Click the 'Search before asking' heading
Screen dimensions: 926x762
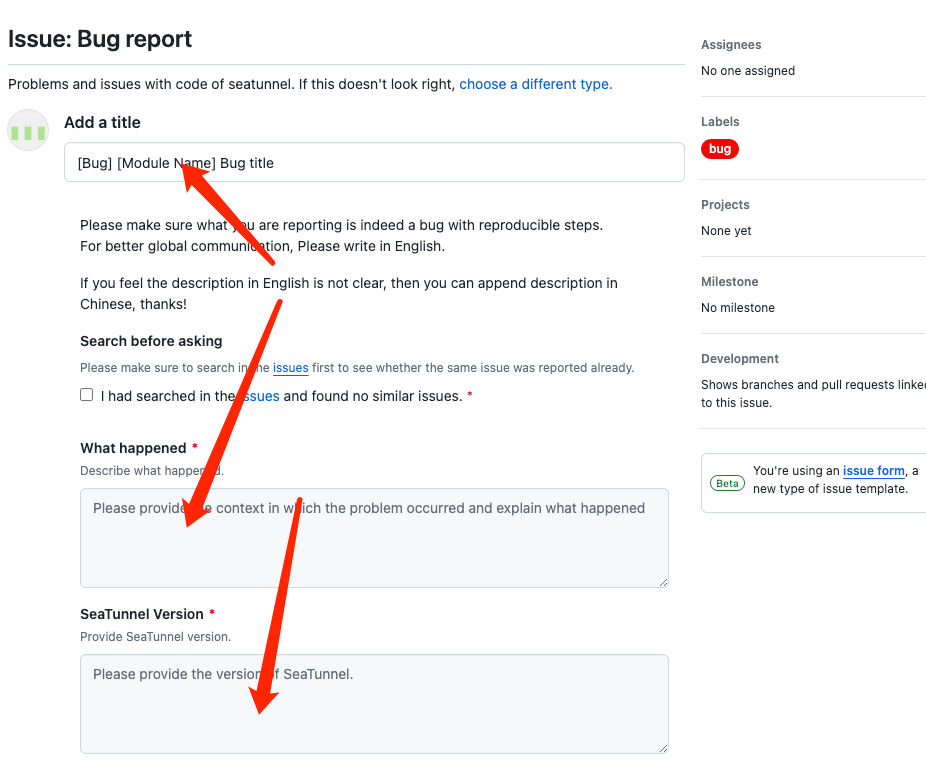(151, 341)
